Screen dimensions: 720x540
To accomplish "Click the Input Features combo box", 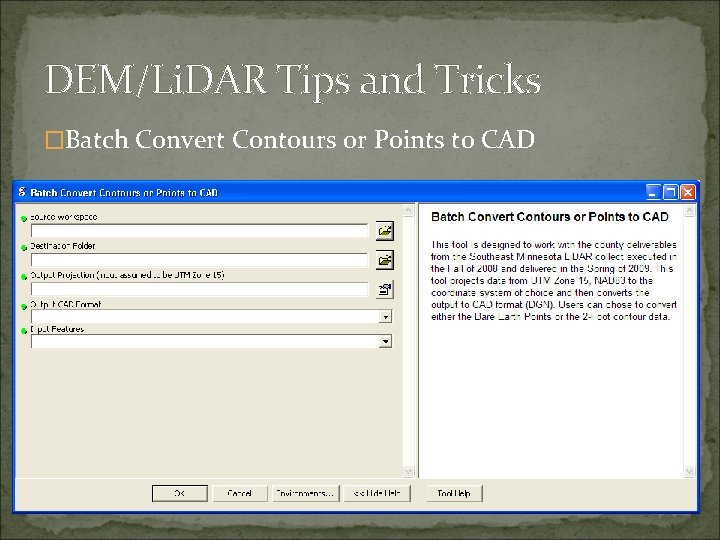I will [x=211, y=341].
